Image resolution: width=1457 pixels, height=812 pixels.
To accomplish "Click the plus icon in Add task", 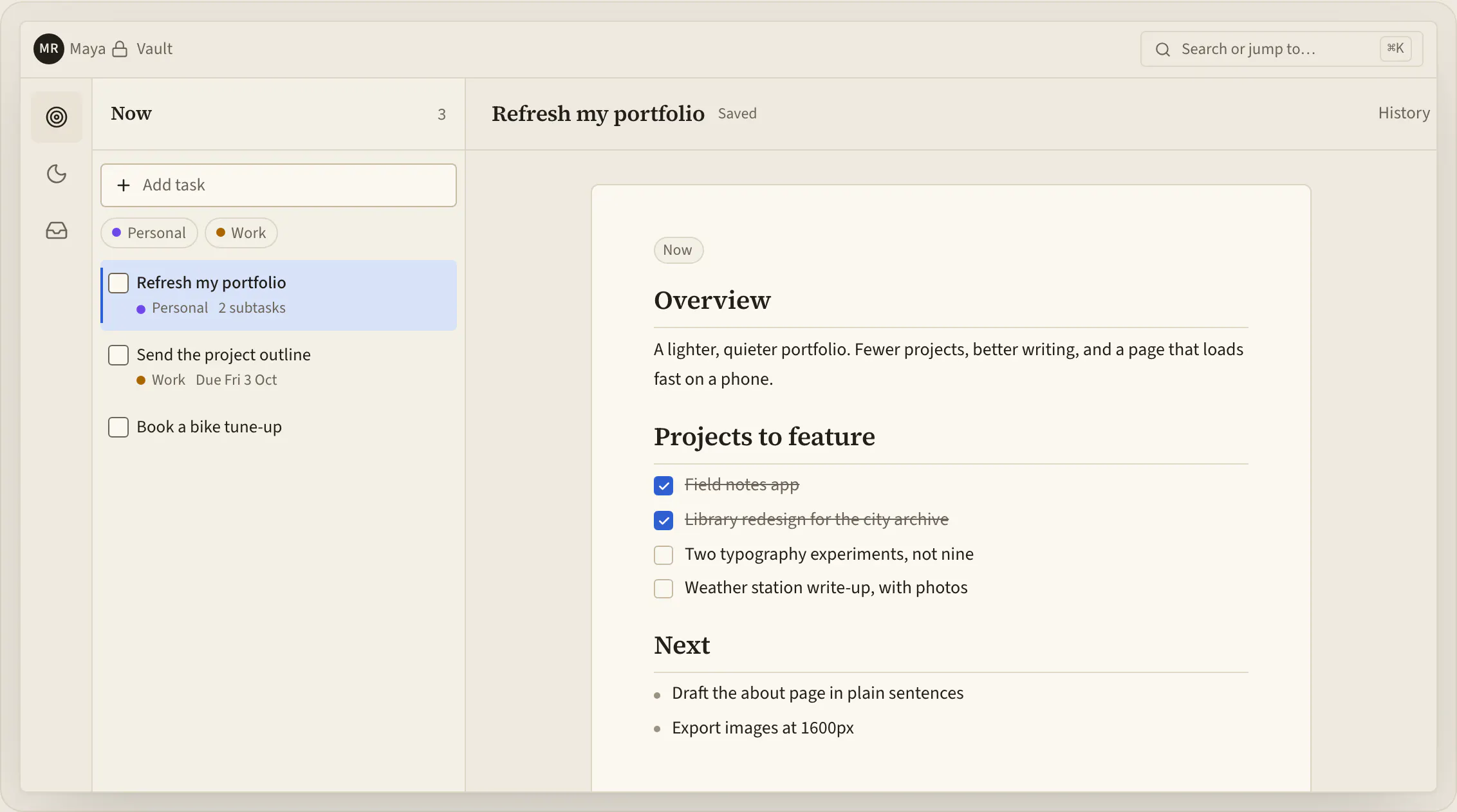I will pos(124,185).
